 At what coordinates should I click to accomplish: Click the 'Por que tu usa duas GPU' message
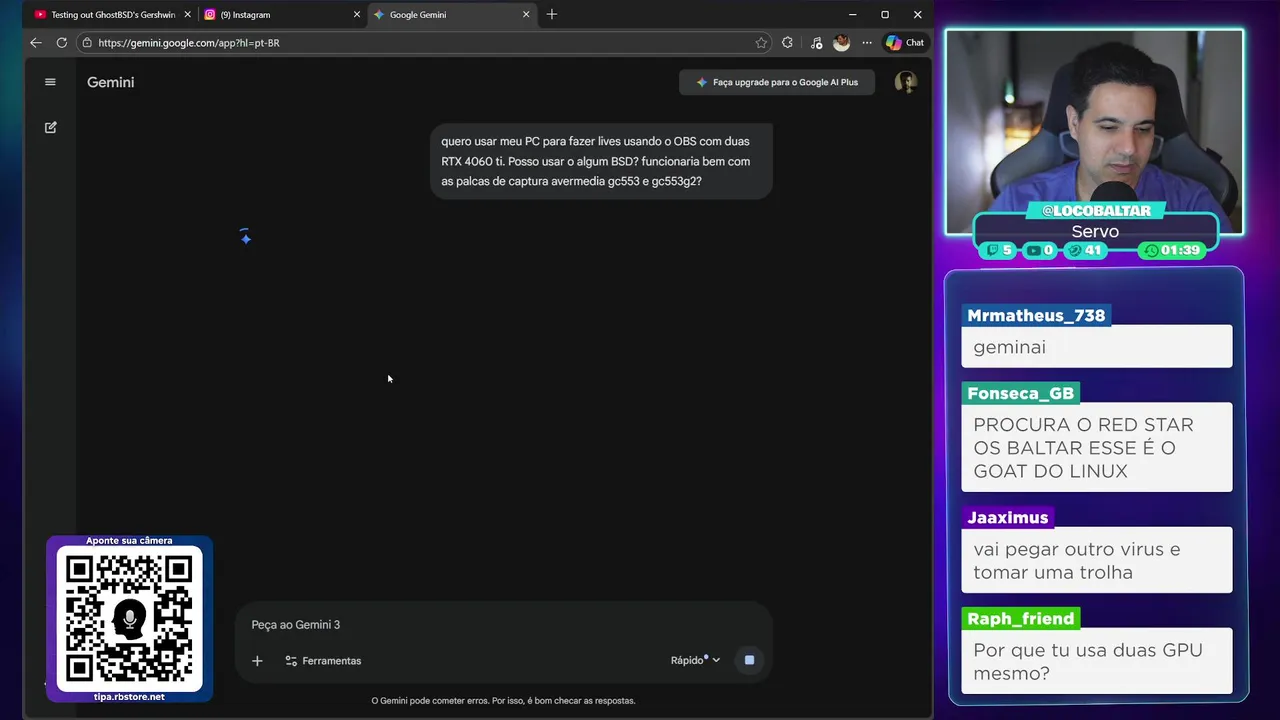[1096, 661]
